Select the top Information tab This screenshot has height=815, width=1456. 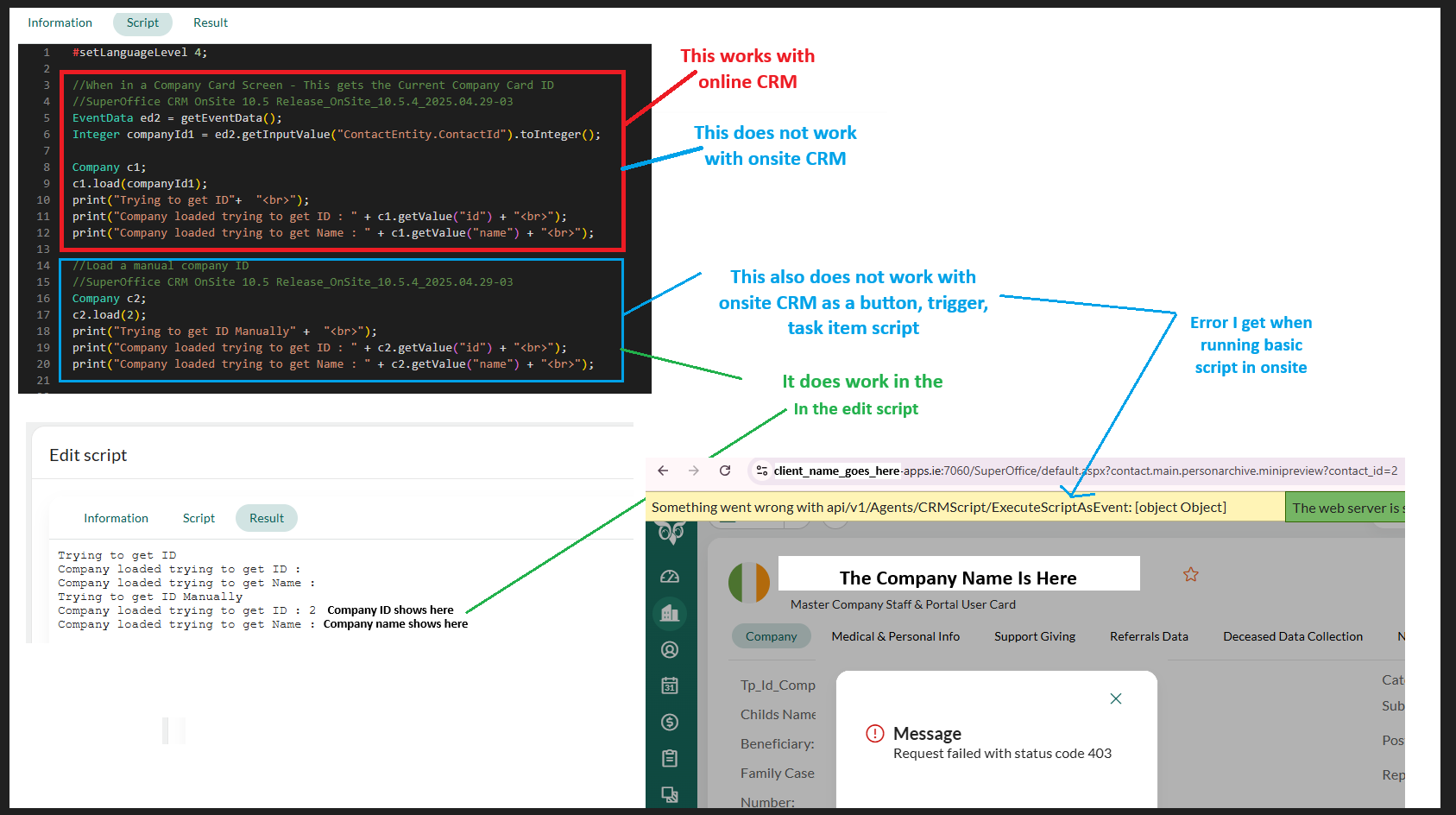[x=60, y=22]
